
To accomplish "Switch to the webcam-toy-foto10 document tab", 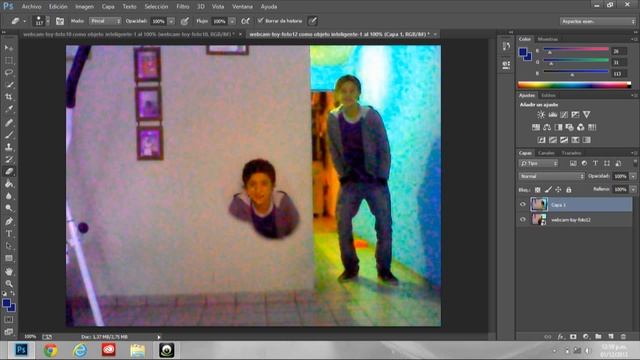I will click(x=129, y=35).
